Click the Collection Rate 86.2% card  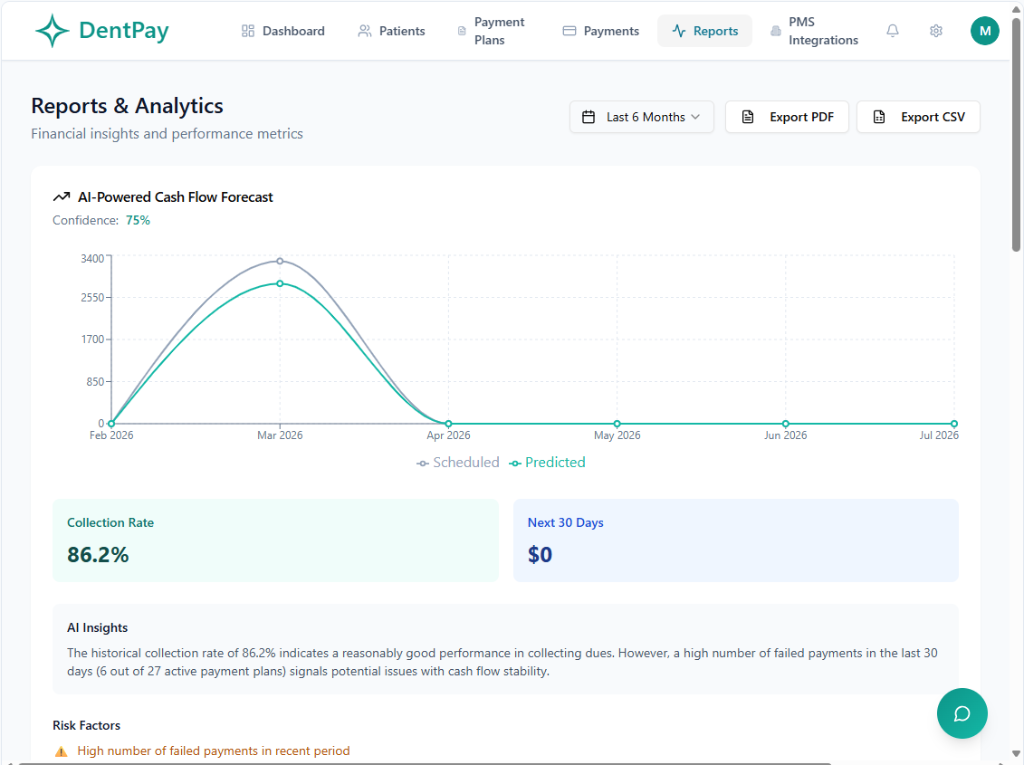coord(276,540)
